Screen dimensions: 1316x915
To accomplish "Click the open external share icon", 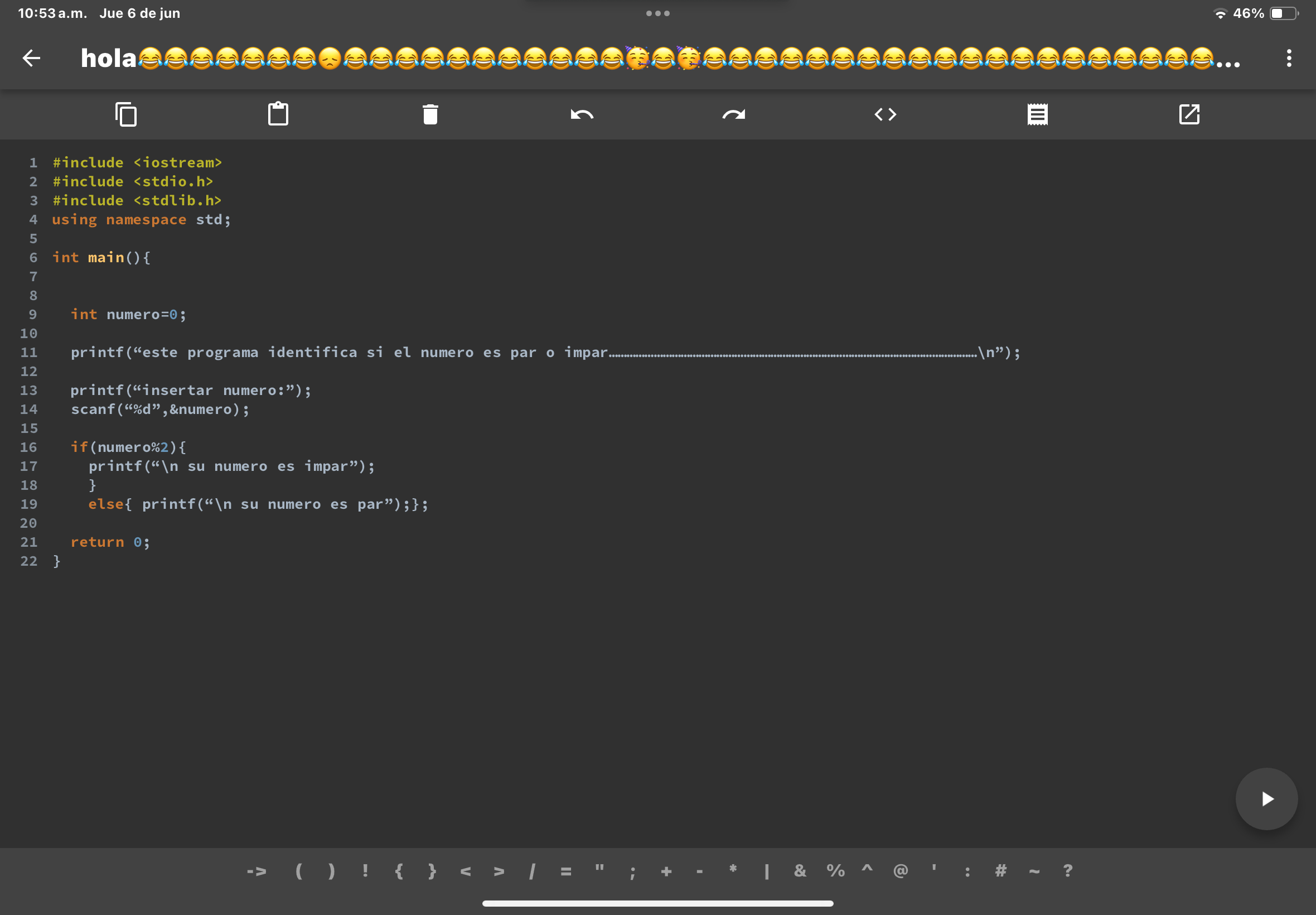I will pos(1189,114).
